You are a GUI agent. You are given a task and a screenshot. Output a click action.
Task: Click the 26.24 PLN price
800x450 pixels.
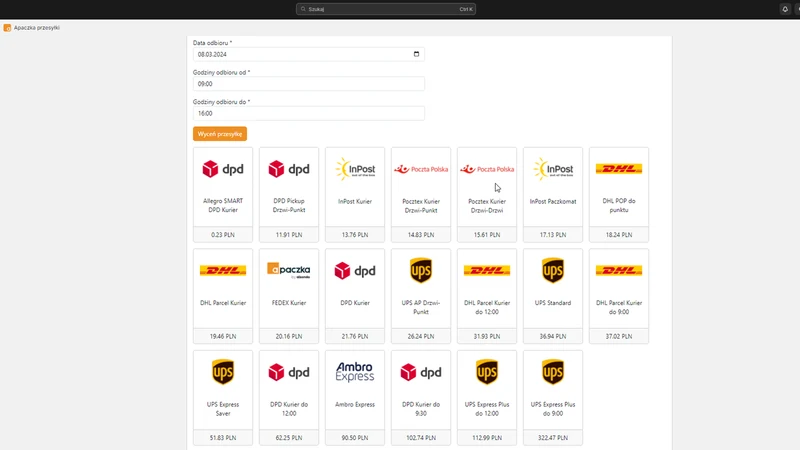(421, 336)
